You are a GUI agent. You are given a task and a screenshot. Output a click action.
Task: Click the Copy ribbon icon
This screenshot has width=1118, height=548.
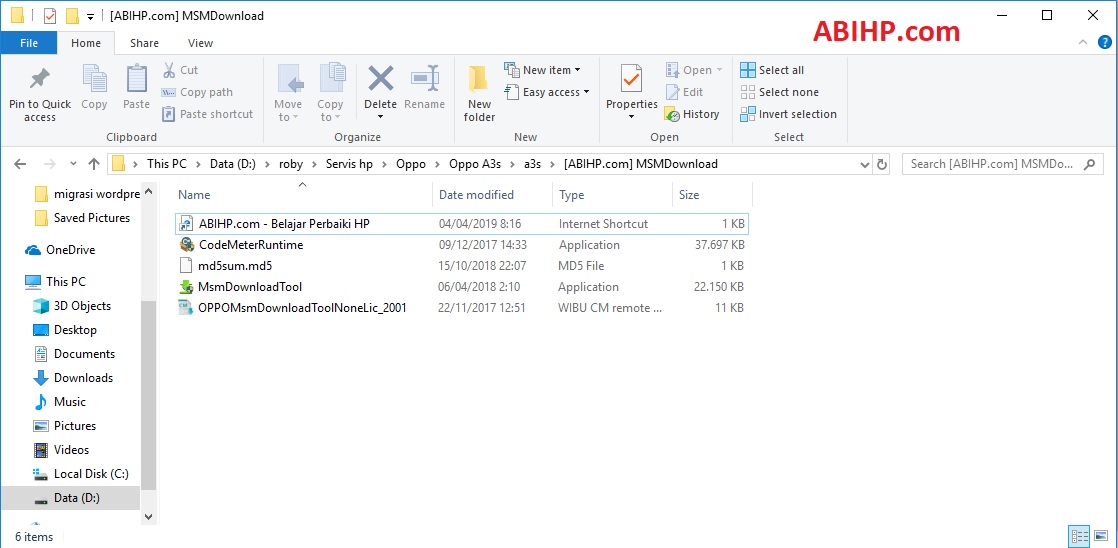coord(93,78)
